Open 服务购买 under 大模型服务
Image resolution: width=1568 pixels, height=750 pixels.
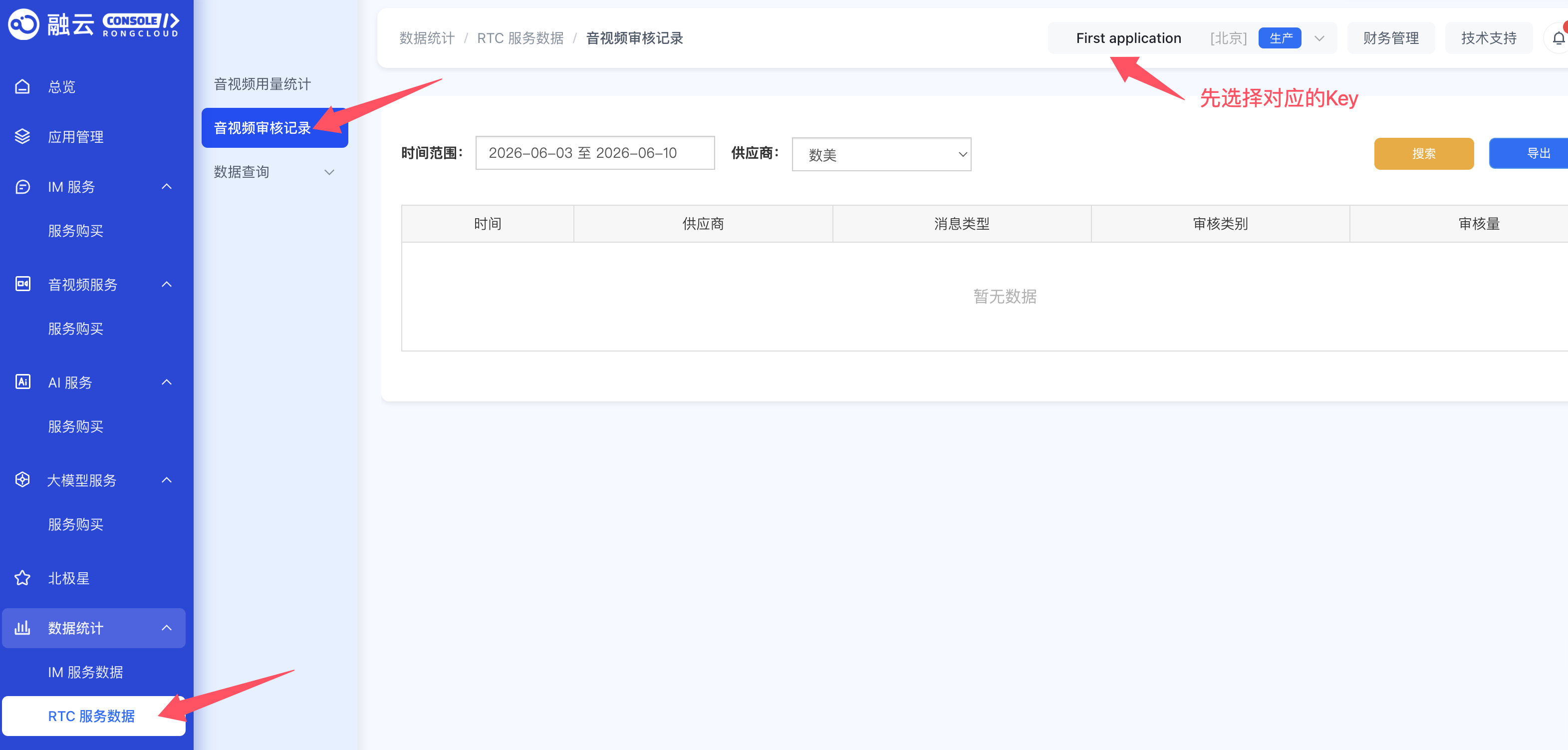(x=75, y=525)
